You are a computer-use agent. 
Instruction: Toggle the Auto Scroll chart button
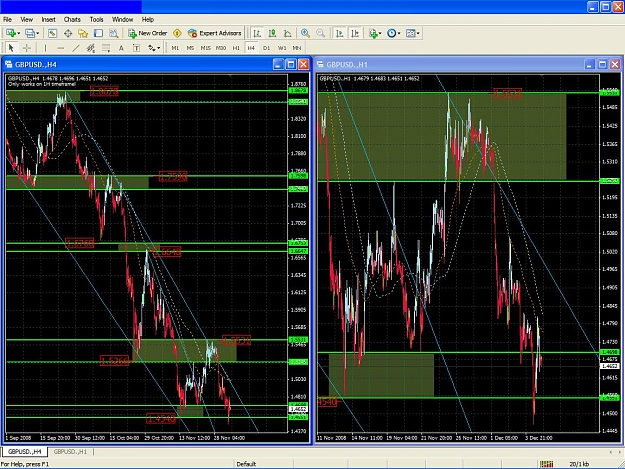pyautogui.click(x=340, y=33)
